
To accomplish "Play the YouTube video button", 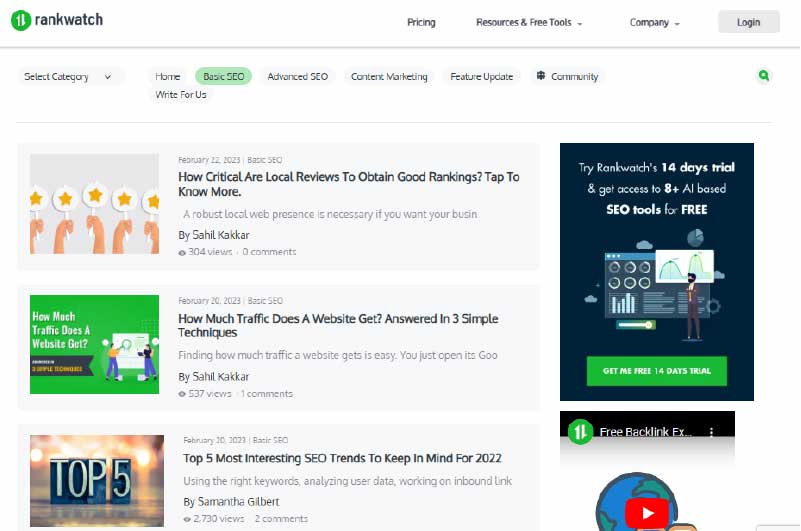I will point(648,513).
